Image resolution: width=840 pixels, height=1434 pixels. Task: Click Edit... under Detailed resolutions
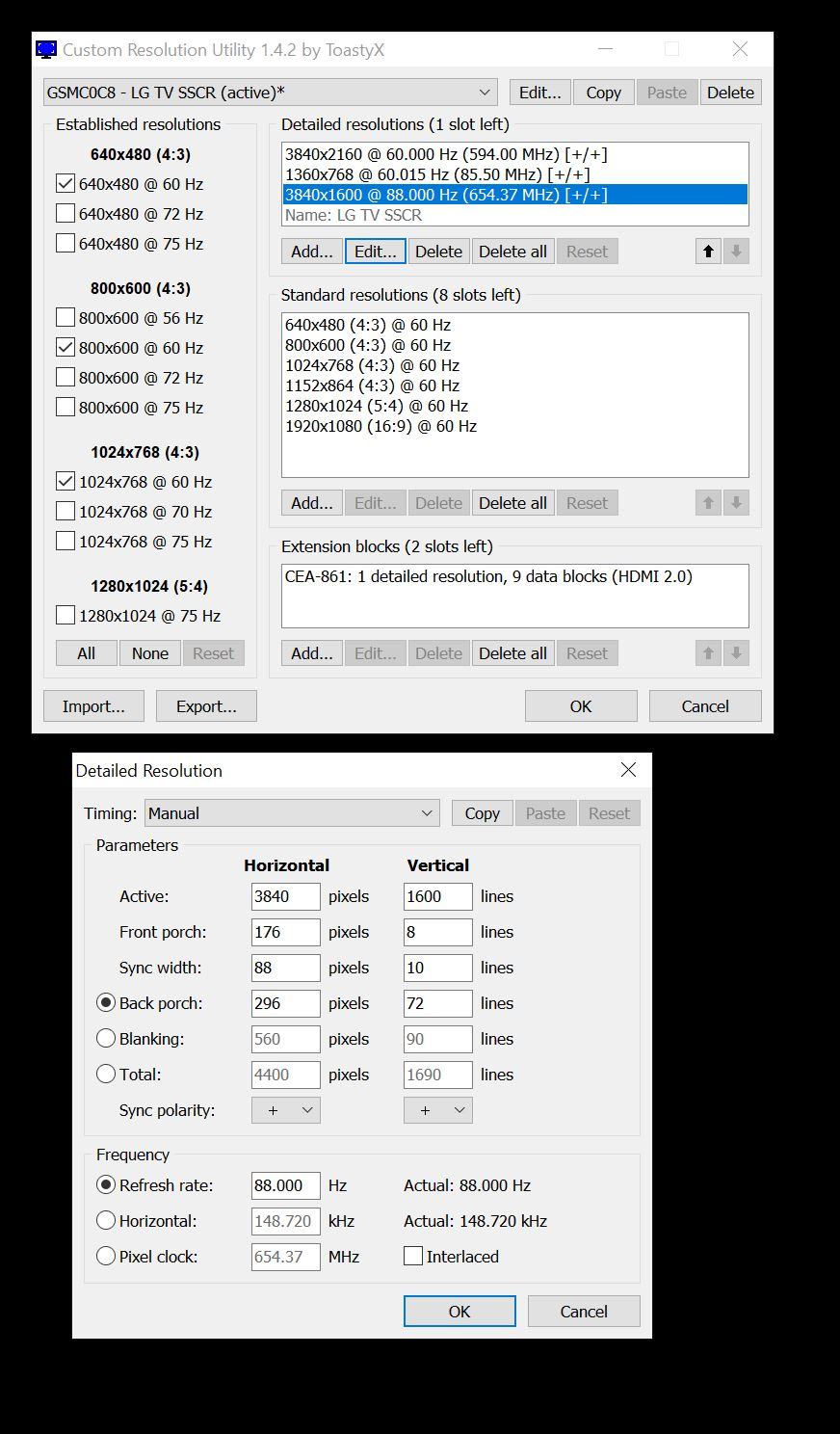tap(376, 252)
